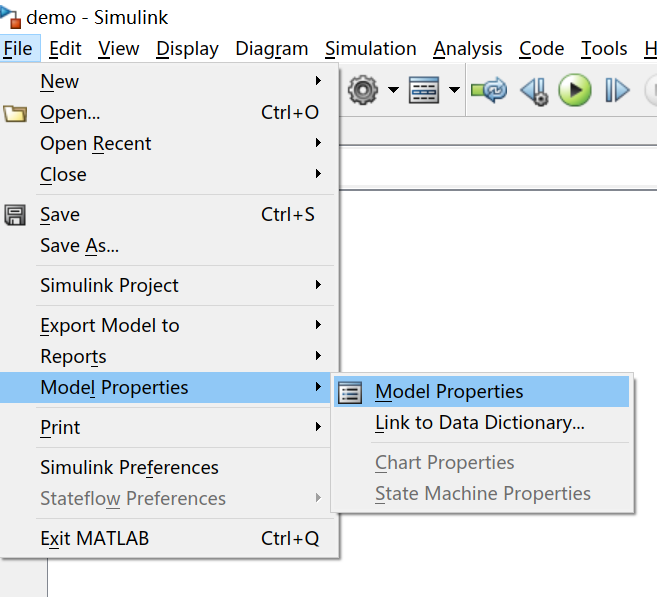Open the Analysis menu
The height and width of the screenshot is (597, 657).
pos(468,49)
